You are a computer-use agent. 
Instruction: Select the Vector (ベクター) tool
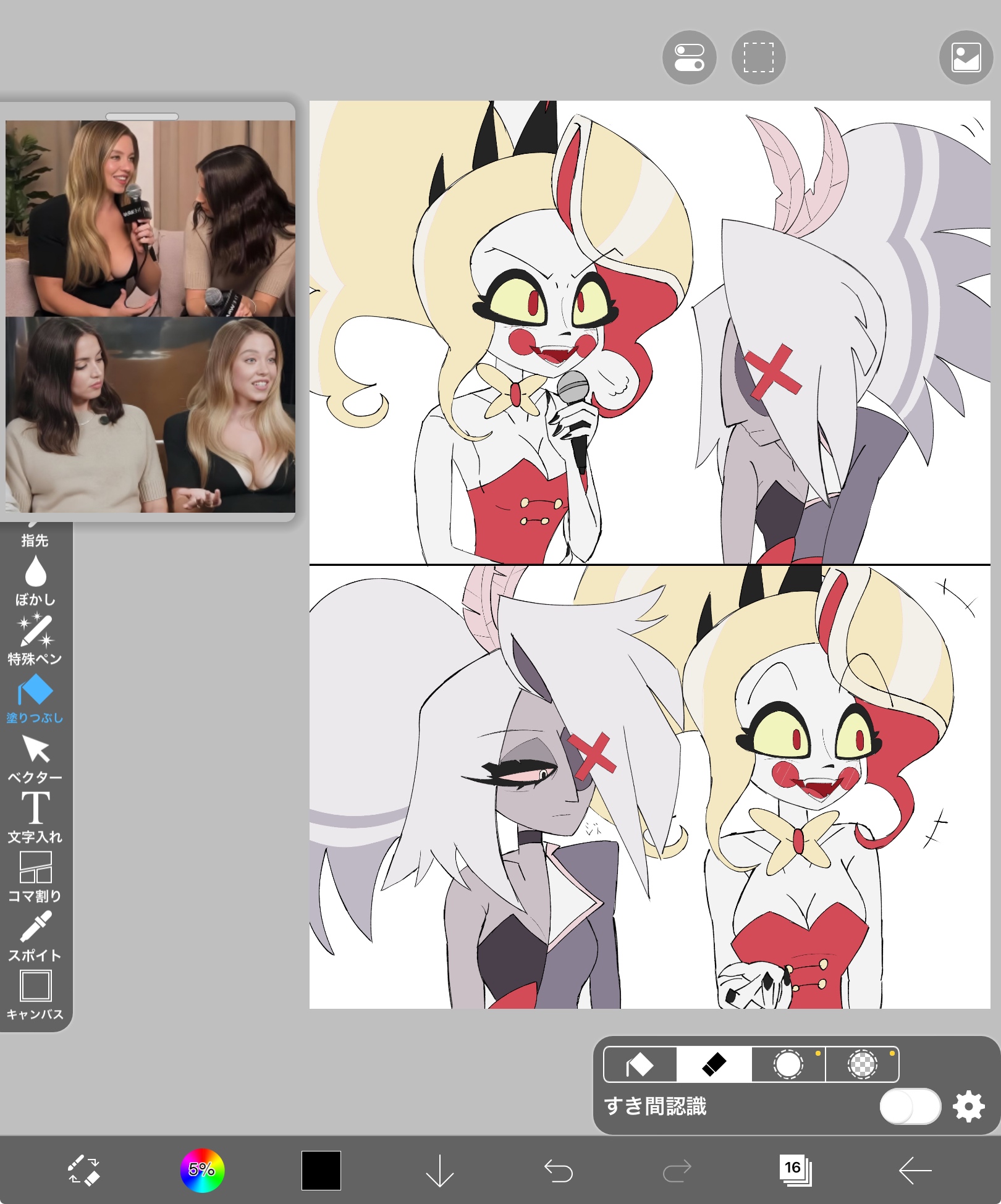point(35,757)
